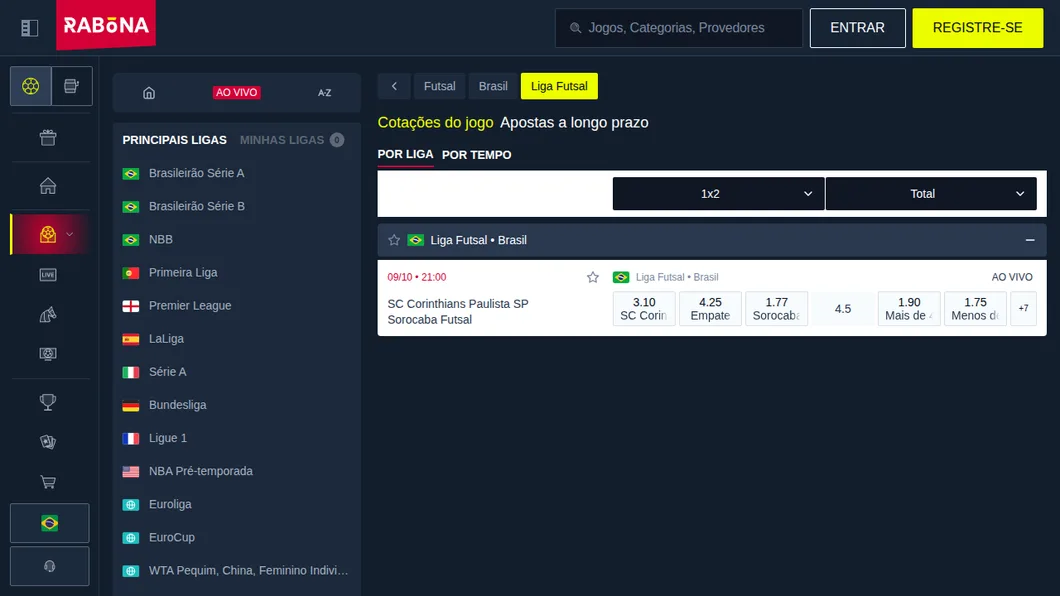Image resolution: width=1060 pixels, height=596 pixels.
Task: Focus the Jogos, Categorias, Provedores search field
Action: (x=679, y=28)
